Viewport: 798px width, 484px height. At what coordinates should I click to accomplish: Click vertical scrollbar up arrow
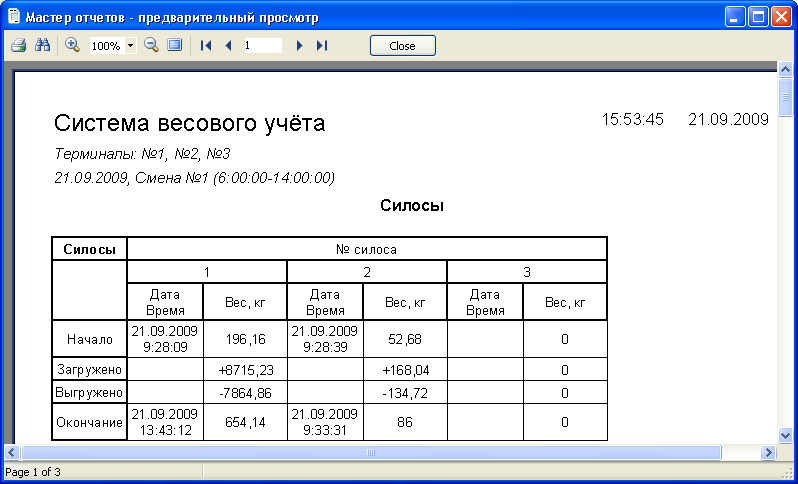[x=786, y=69]
